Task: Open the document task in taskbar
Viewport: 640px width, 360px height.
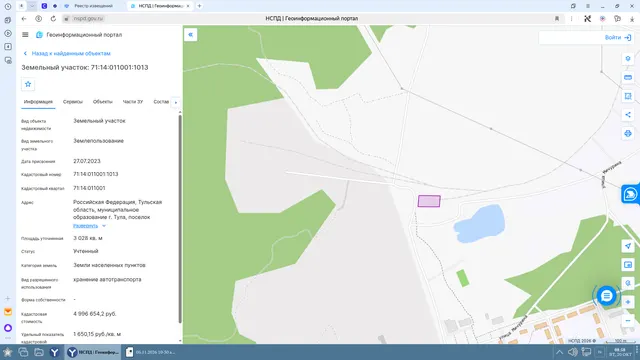Action: pyautogui.click(x=150, y=352)
